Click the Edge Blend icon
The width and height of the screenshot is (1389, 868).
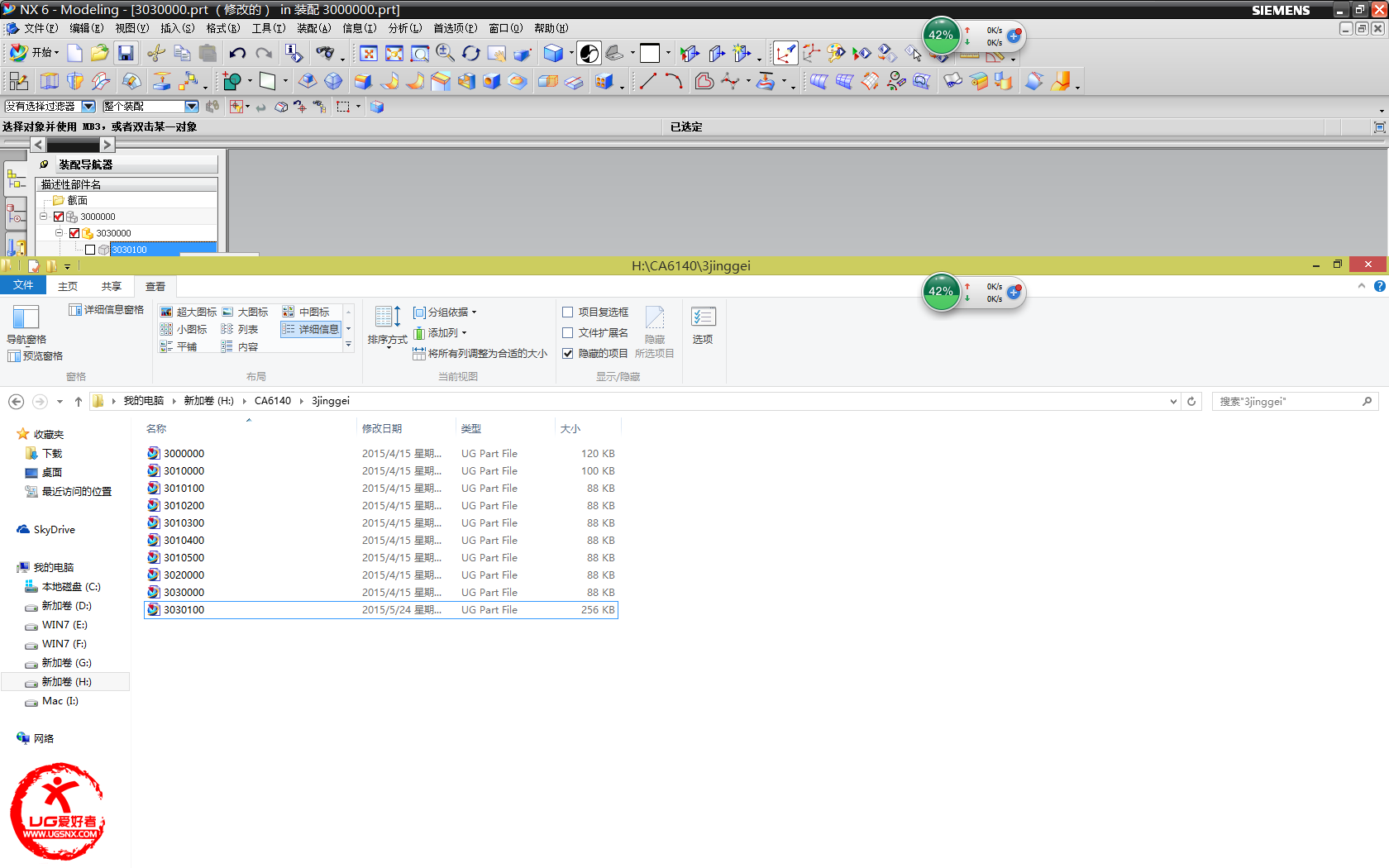363,81
